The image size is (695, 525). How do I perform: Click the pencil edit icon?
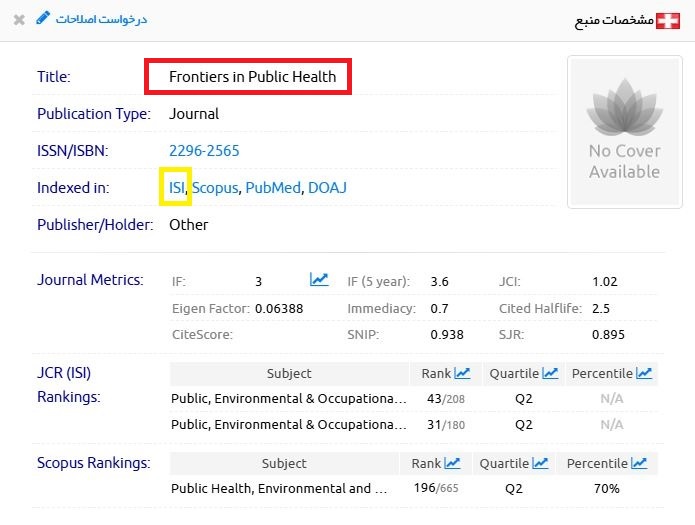(41, 18)
